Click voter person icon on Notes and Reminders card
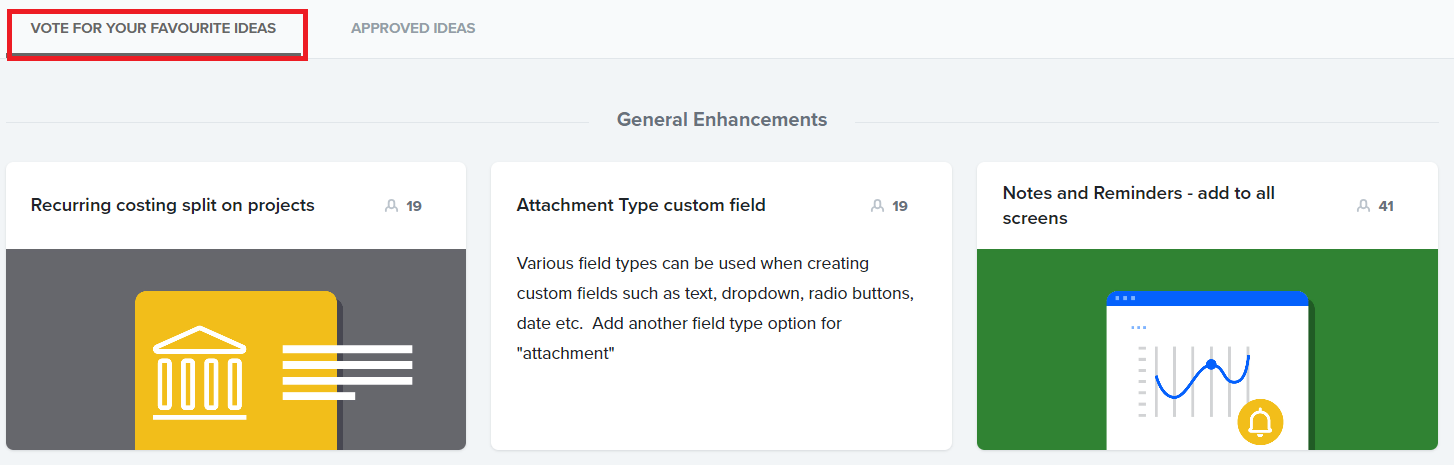The width and height of the screenshot is (1454, 465). pos(1363,206)
